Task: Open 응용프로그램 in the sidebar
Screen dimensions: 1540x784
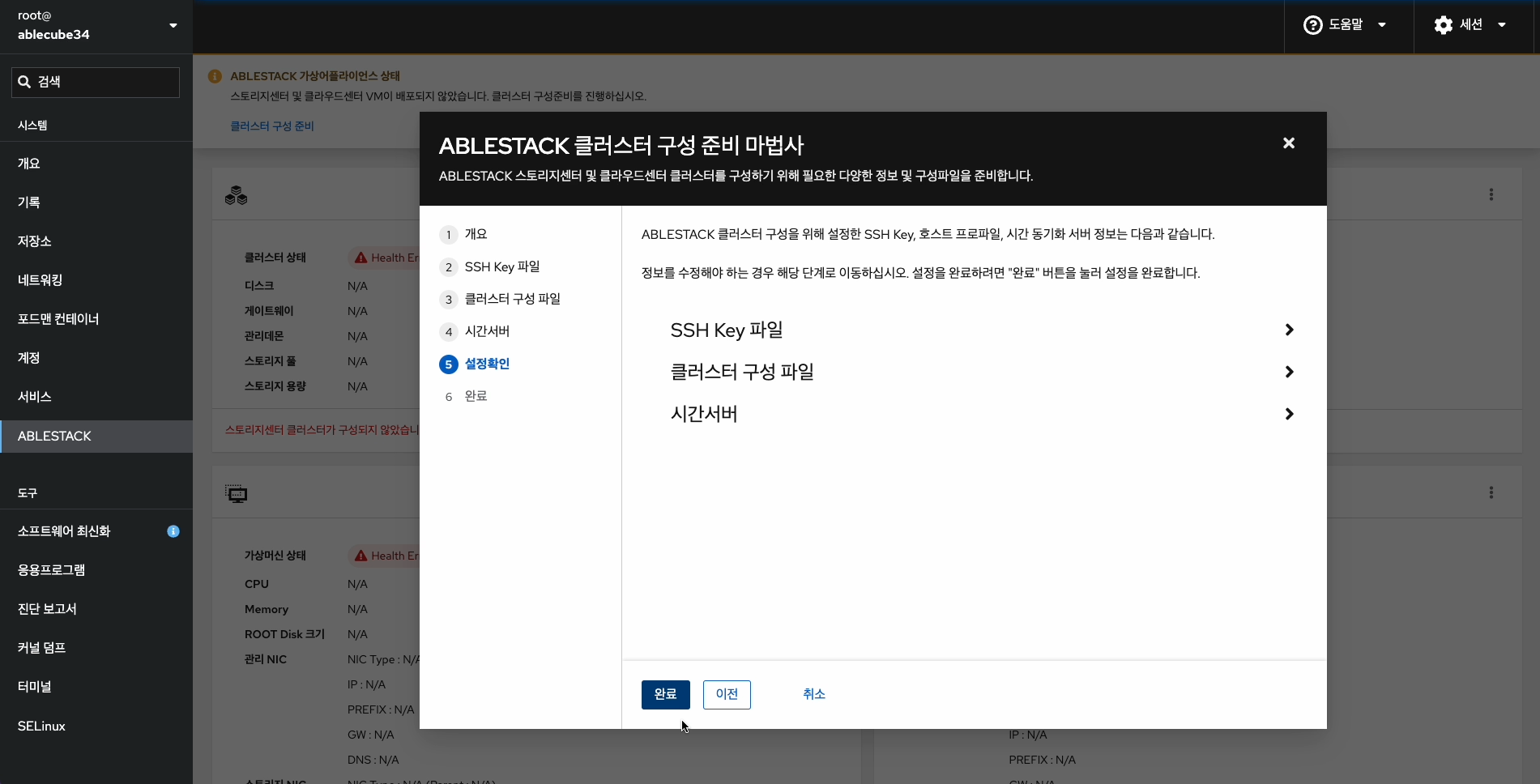Action: point(96,570)
